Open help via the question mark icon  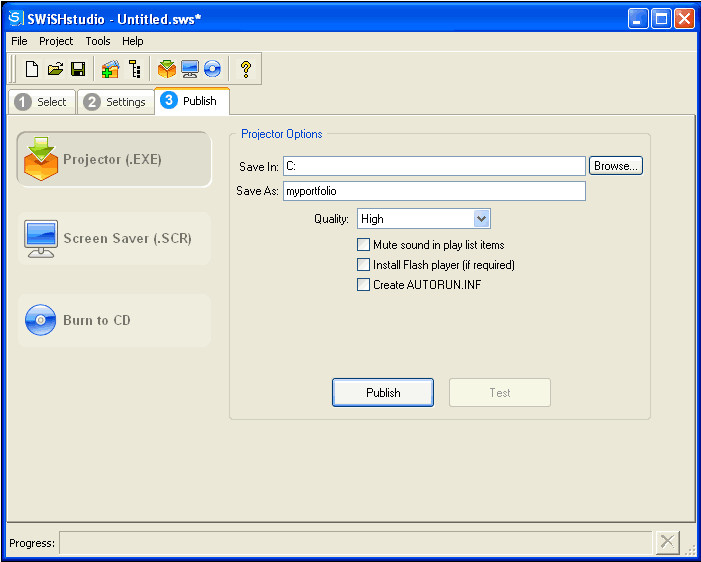point(245,69)
